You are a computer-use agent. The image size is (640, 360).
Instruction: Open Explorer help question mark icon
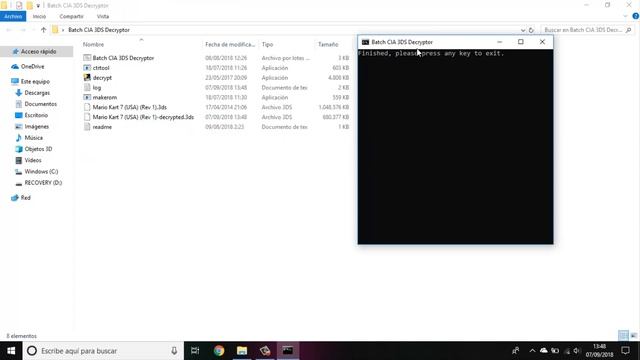(636, 16)
